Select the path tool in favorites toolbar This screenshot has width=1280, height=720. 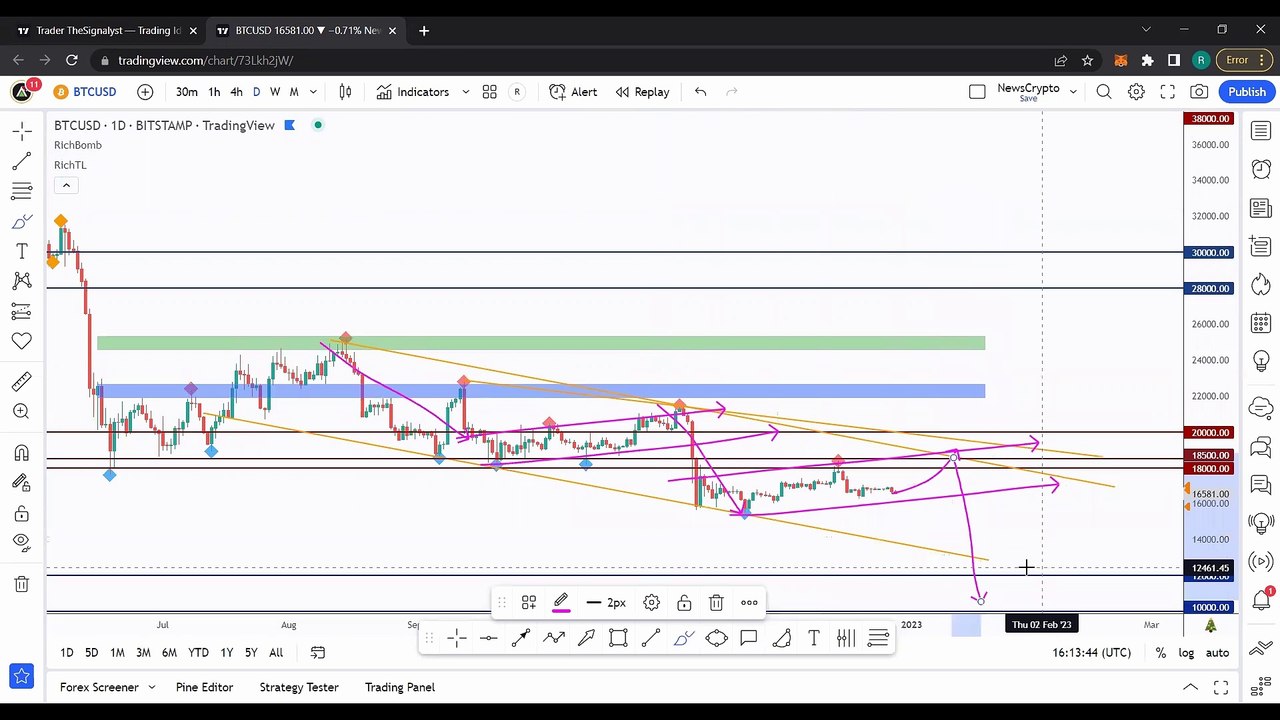pyautogui.click(x=554, y=638)
